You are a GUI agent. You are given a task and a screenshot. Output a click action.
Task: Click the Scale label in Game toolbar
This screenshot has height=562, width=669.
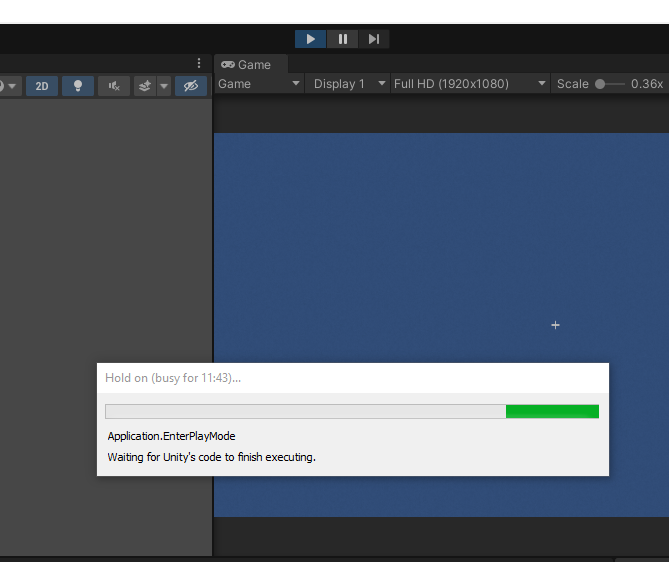[x=573, y=84]
